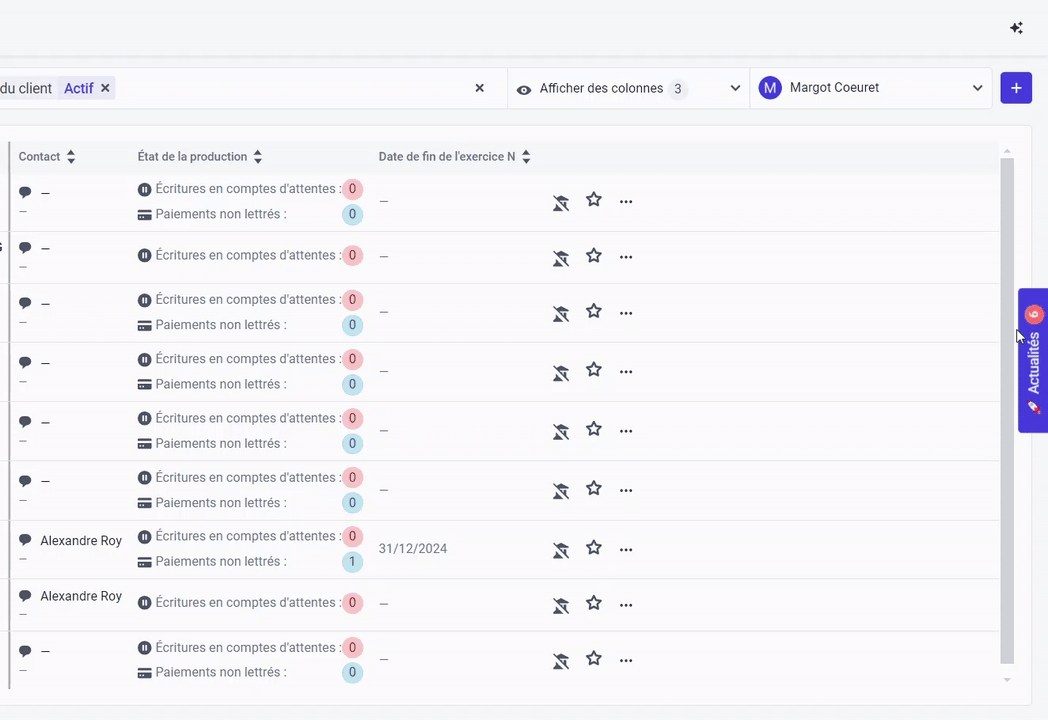Image resolution: width=1048 pixels, height=720 pixels.
Task: Click the vertical scrollbar of the table
Action: [x=1007, y=400]
